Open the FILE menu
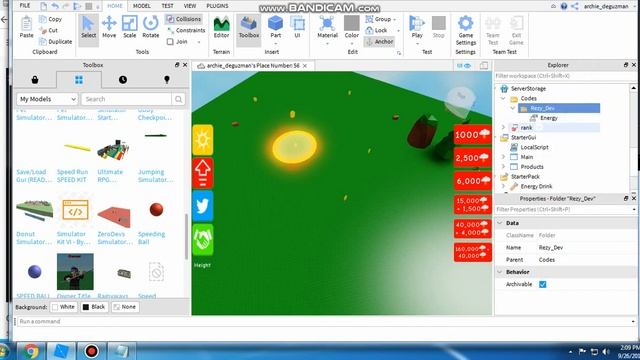This screenshot has height=360, width=640. point(25,6)
